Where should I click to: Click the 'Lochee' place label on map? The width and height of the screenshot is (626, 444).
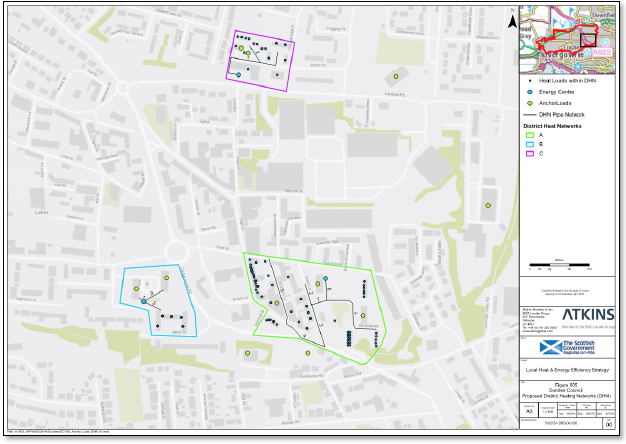(41, 212)
